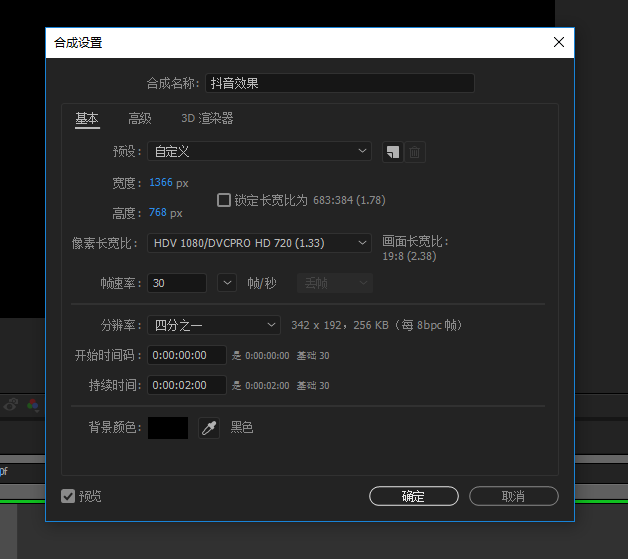Click the Cancel (取消) button
This screenshot has height=559, width=628.
(x=513, y=496)
